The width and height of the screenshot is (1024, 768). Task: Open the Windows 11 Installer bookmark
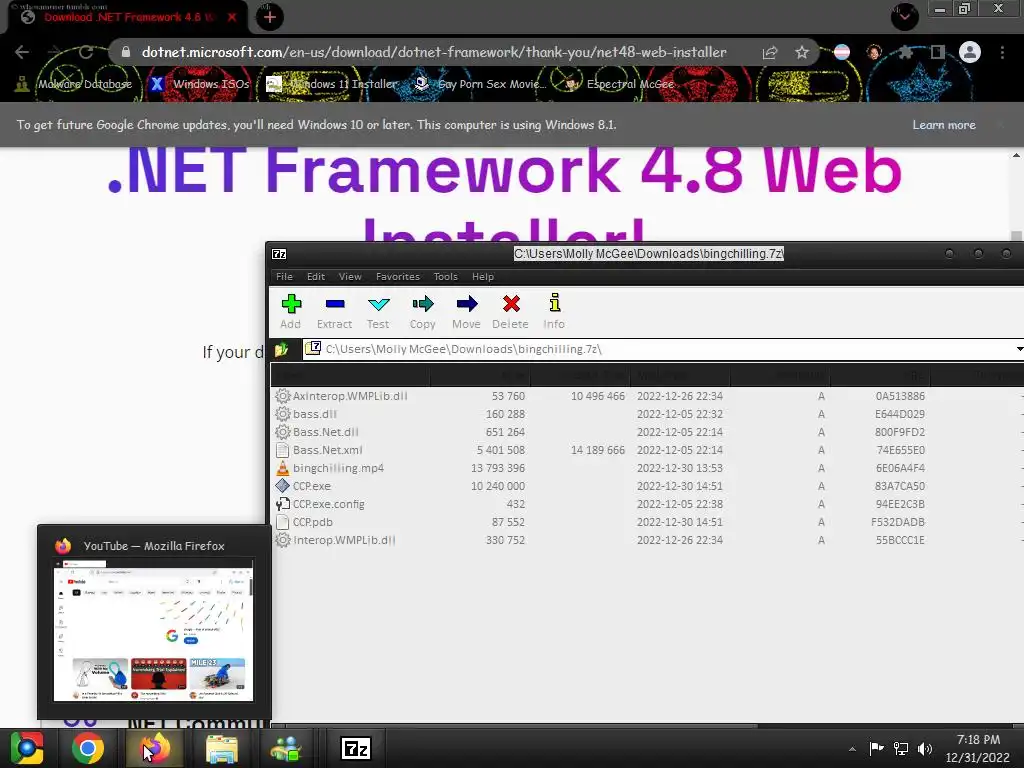(332, 84)
